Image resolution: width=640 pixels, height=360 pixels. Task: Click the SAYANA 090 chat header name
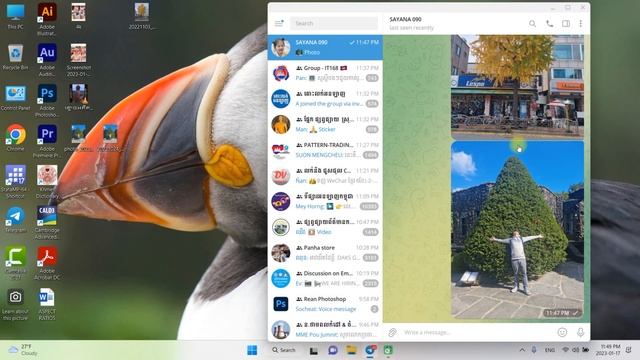coord(405,19)
